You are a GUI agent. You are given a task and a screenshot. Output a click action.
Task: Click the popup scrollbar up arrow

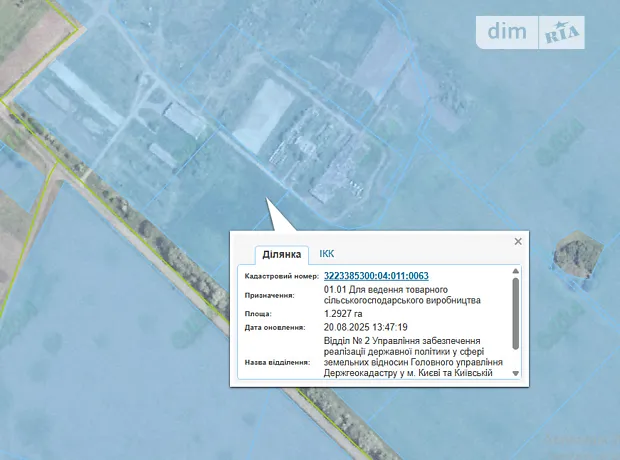pyautogui.click(x=516, y=272)
